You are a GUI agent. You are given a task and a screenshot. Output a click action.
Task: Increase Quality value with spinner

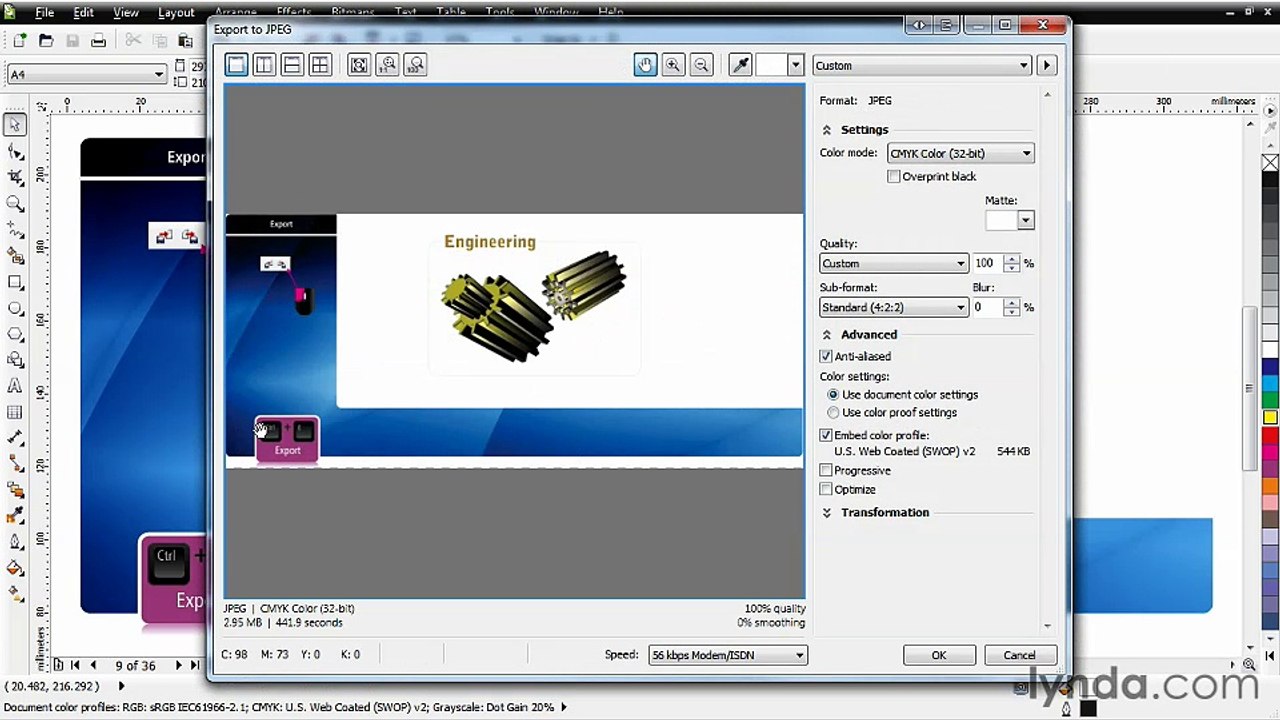click(x=1012, y=259)
